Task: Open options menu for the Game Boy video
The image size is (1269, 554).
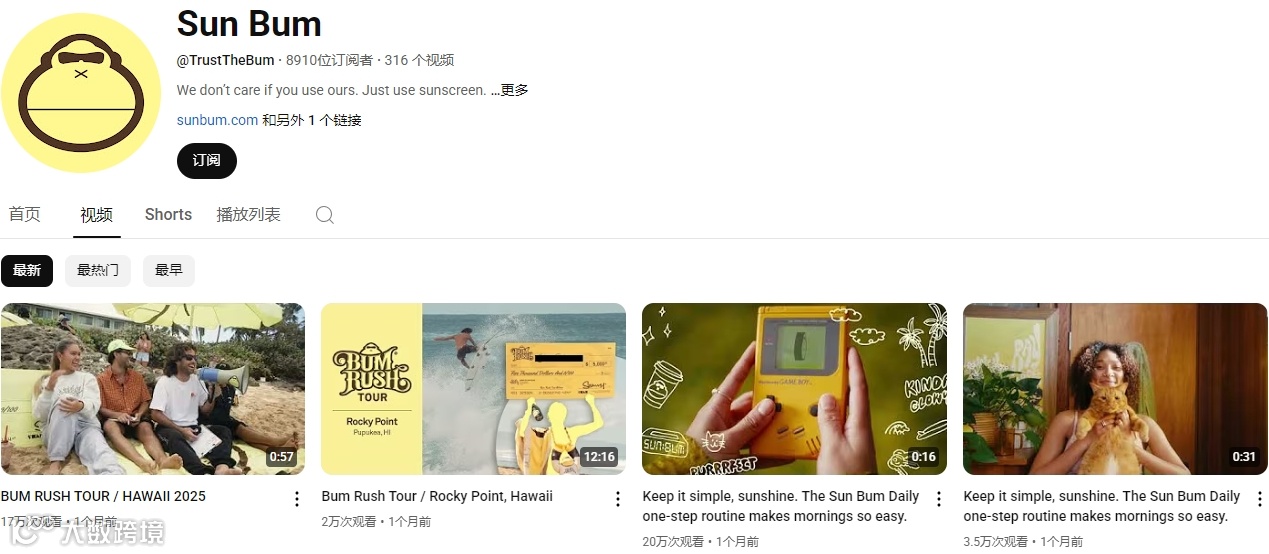Action: pyautogui.click(x=938, y=499)
